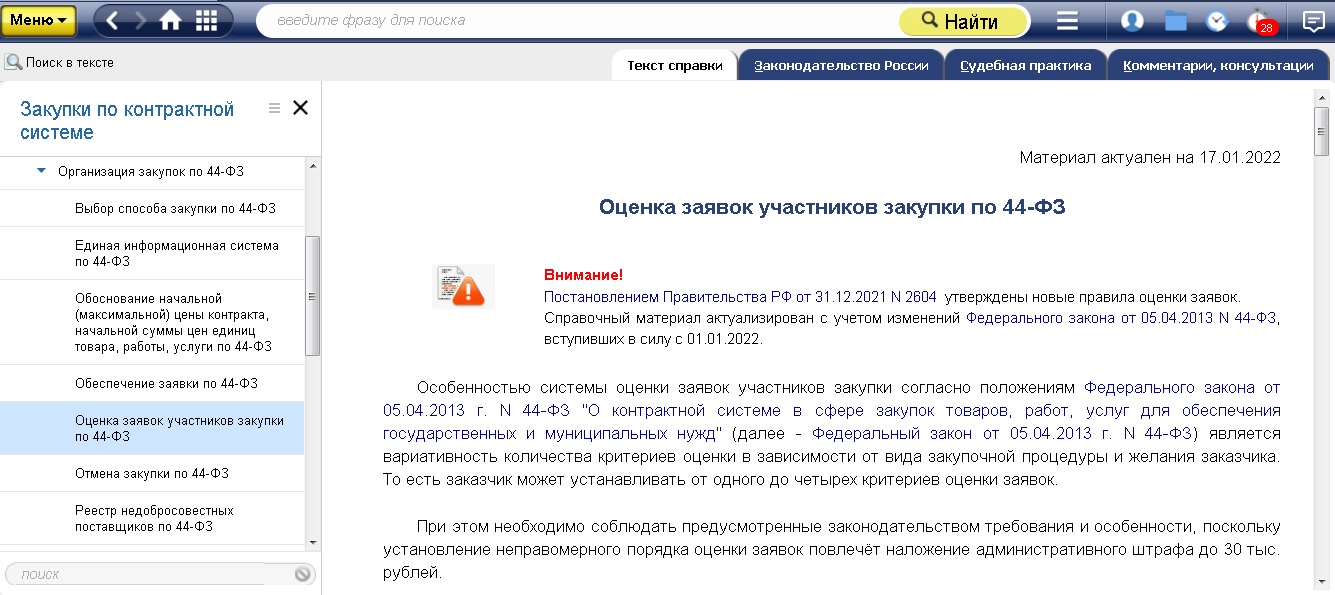Open the chat message icon
This screenshot has height=595, width=1335.
coord(1314,21)
